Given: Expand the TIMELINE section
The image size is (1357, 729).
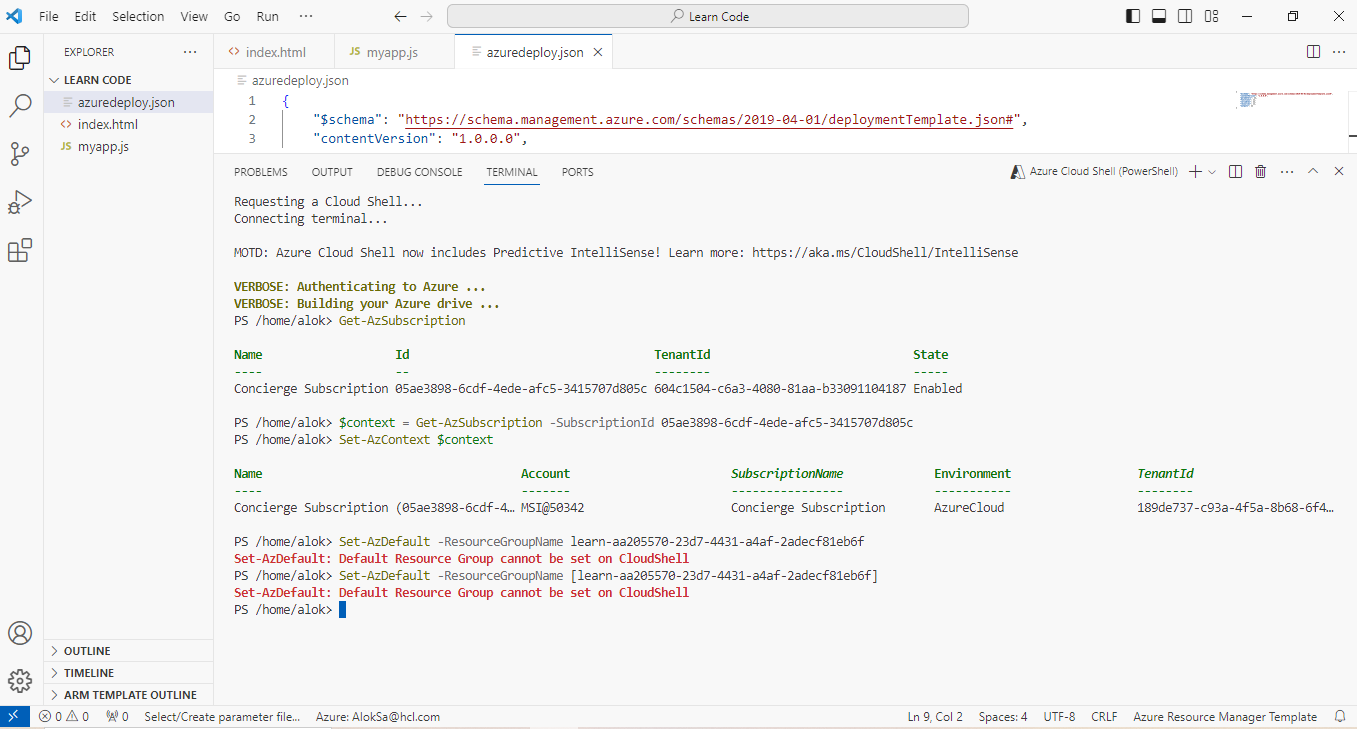Looking at the screenshot, I should (128, 673).
